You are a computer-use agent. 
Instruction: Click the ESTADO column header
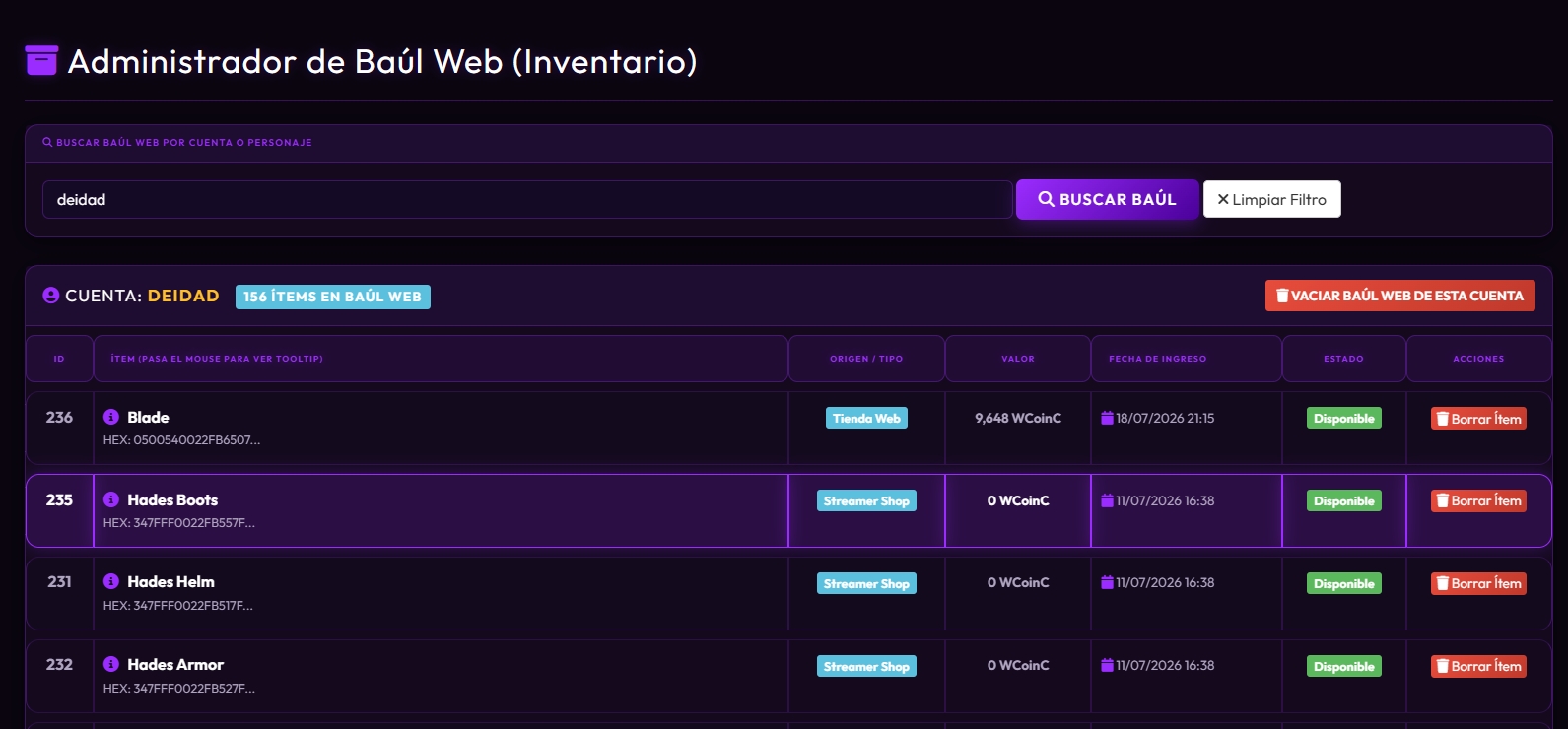(1343, 359)
